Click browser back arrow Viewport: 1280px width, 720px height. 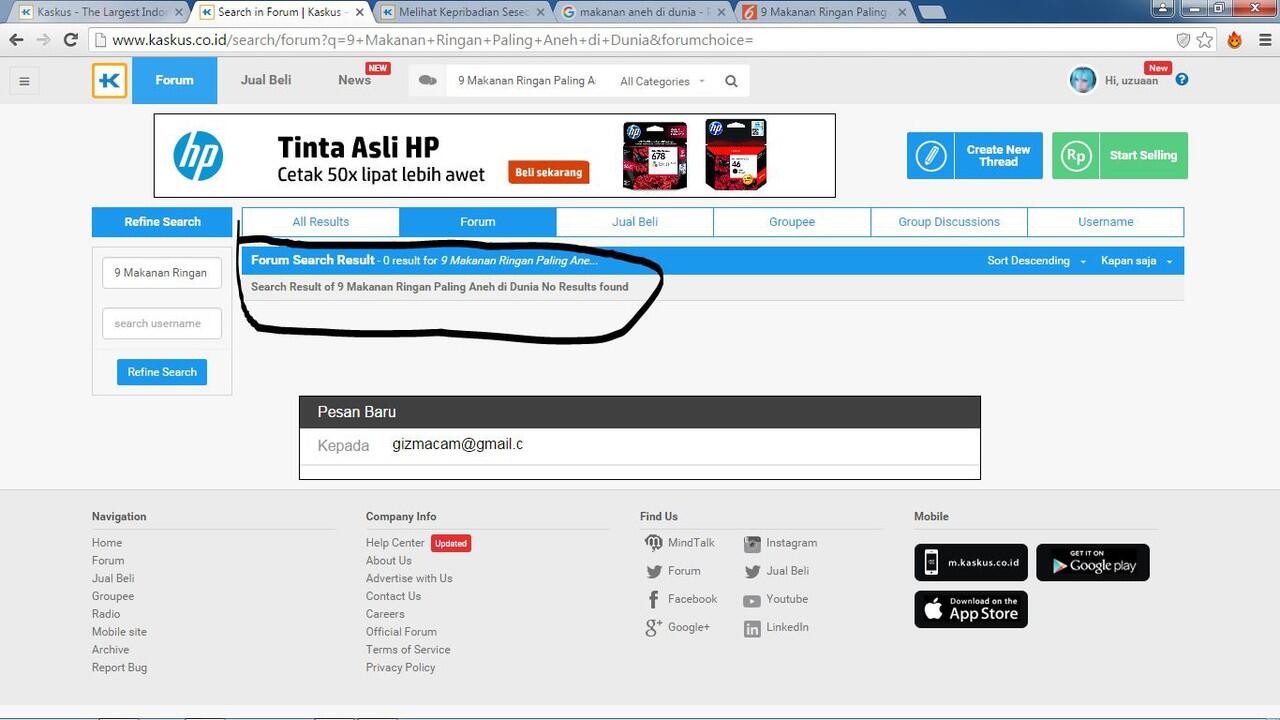16,40
